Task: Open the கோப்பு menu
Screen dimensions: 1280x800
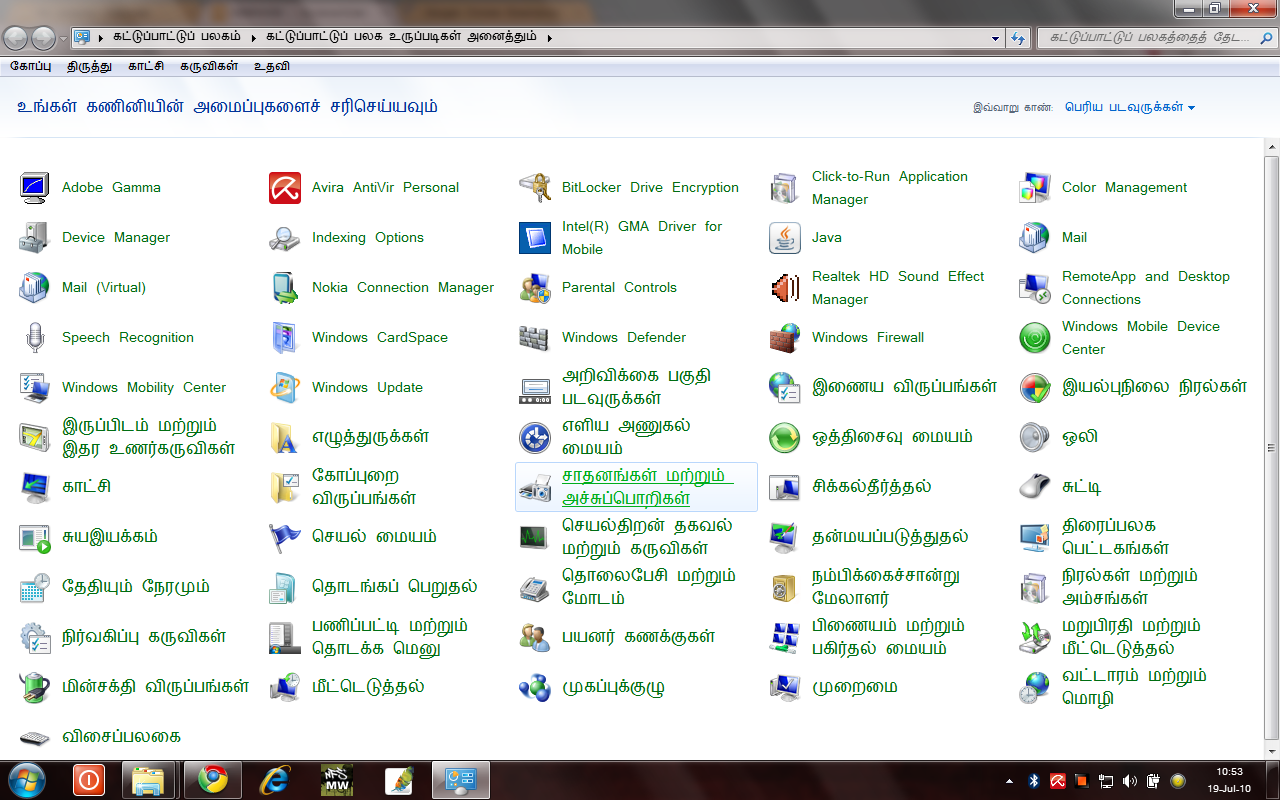Action: (x=30, y=66)
